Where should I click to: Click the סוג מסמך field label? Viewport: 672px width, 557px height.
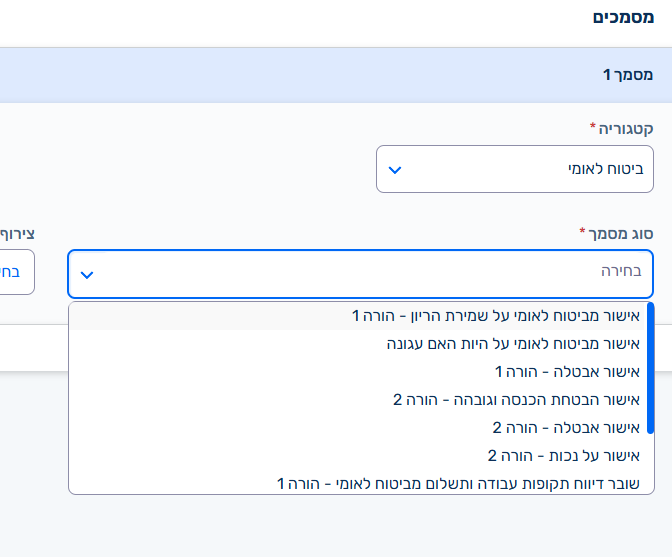pos(616,233)
